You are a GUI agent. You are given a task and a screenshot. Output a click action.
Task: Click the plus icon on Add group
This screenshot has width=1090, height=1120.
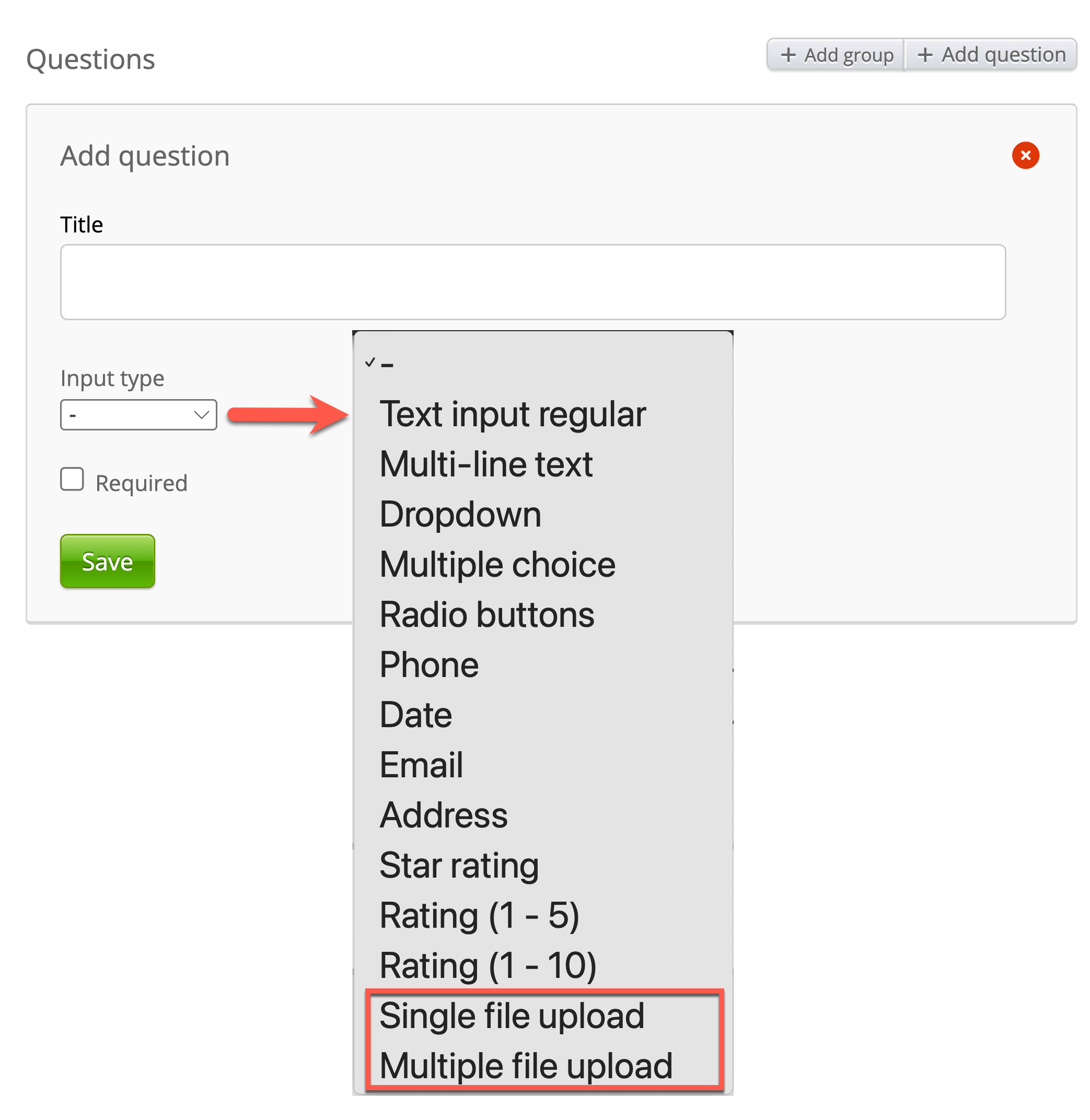coord(788,55)
